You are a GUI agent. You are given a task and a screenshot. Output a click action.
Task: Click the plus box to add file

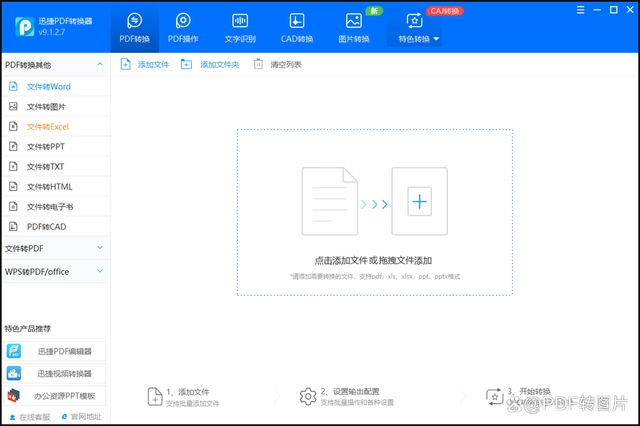pyautogui.click(x=419, y=201)
